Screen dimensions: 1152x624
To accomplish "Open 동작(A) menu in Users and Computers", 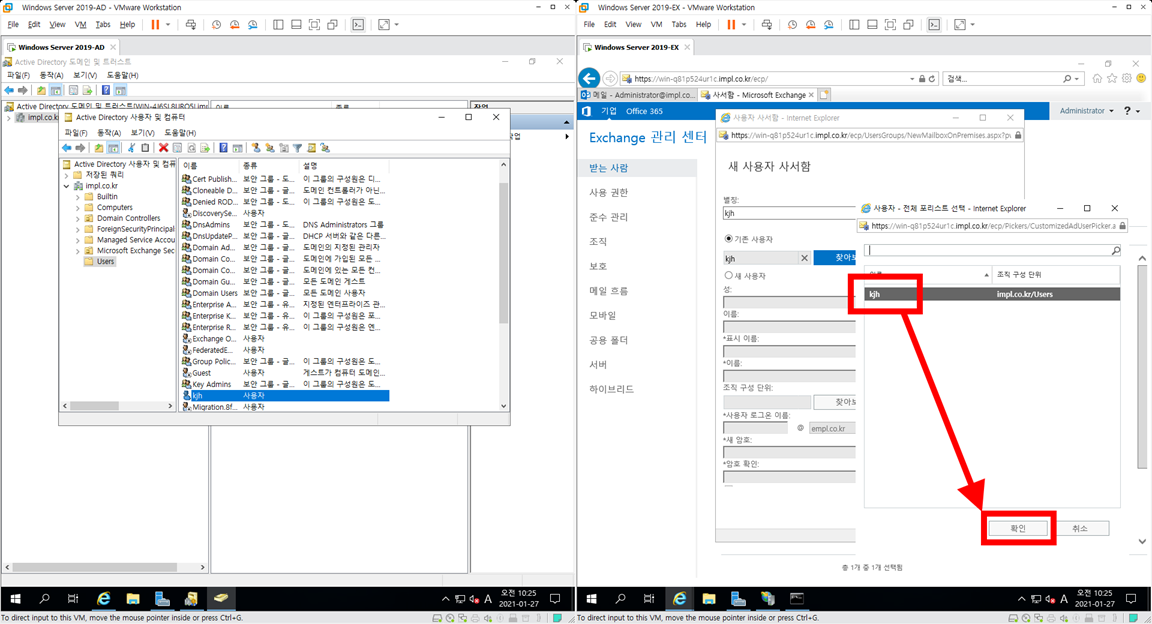I will pos(109,133).
